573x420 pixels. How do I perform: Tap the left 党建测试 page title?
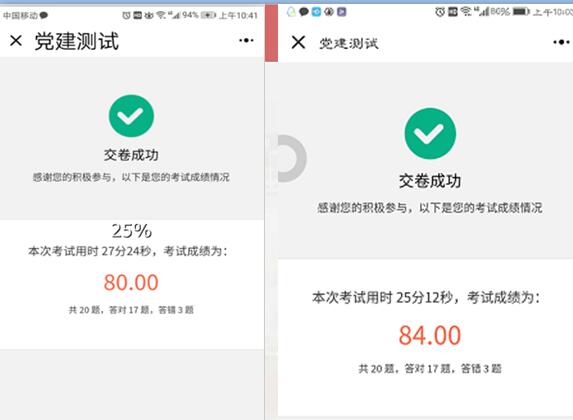pyautogui.click(x=77, y=41)
